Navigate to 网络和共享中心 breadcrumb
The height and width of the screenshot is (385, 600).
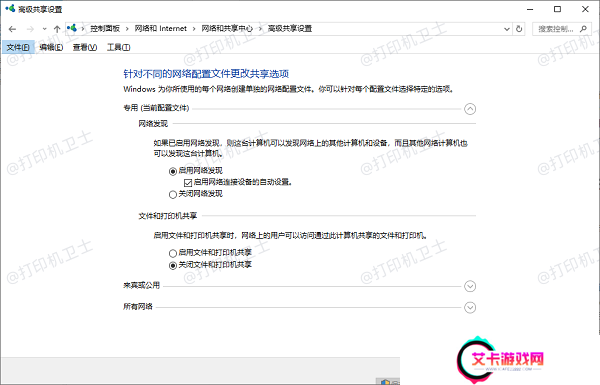click(227, 29)
